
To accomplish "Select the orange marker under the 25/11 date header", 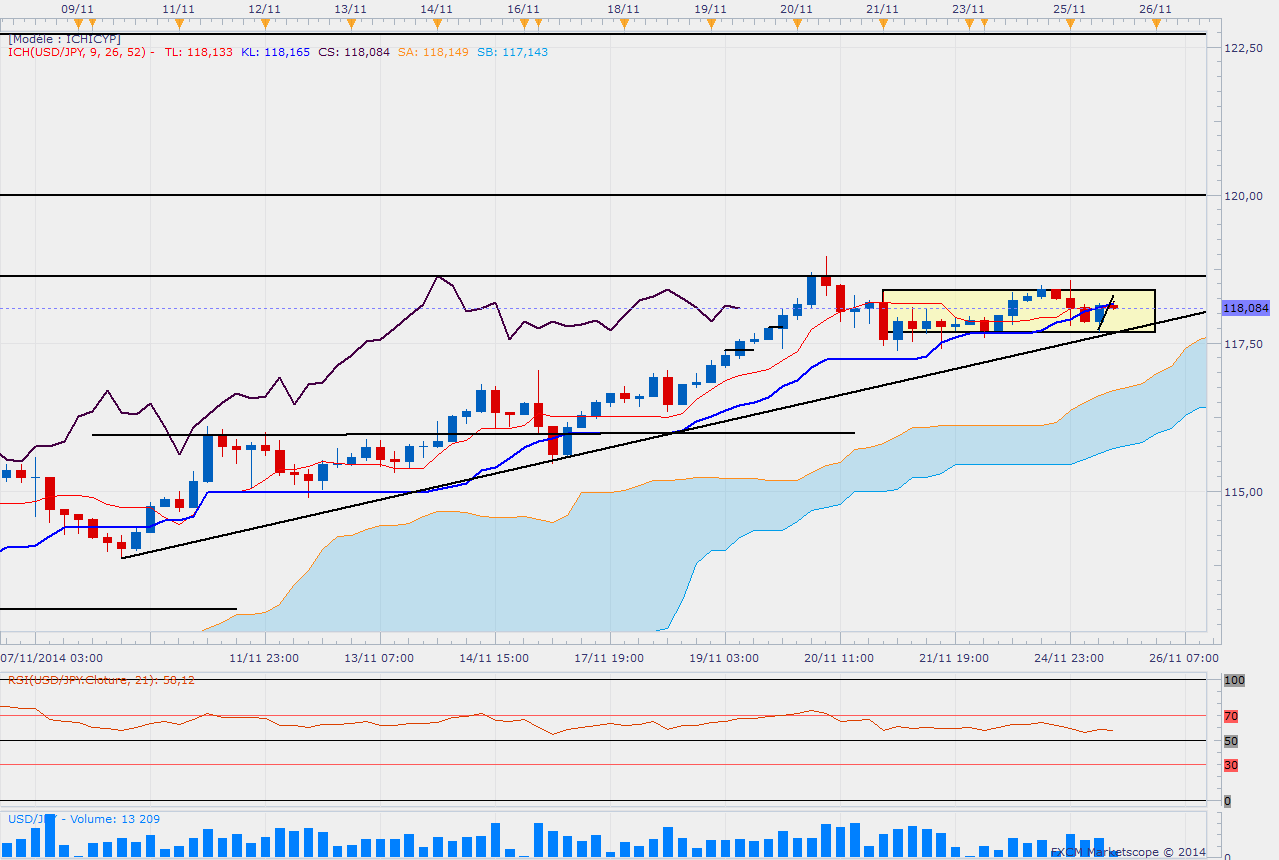I will [1069, 22].
